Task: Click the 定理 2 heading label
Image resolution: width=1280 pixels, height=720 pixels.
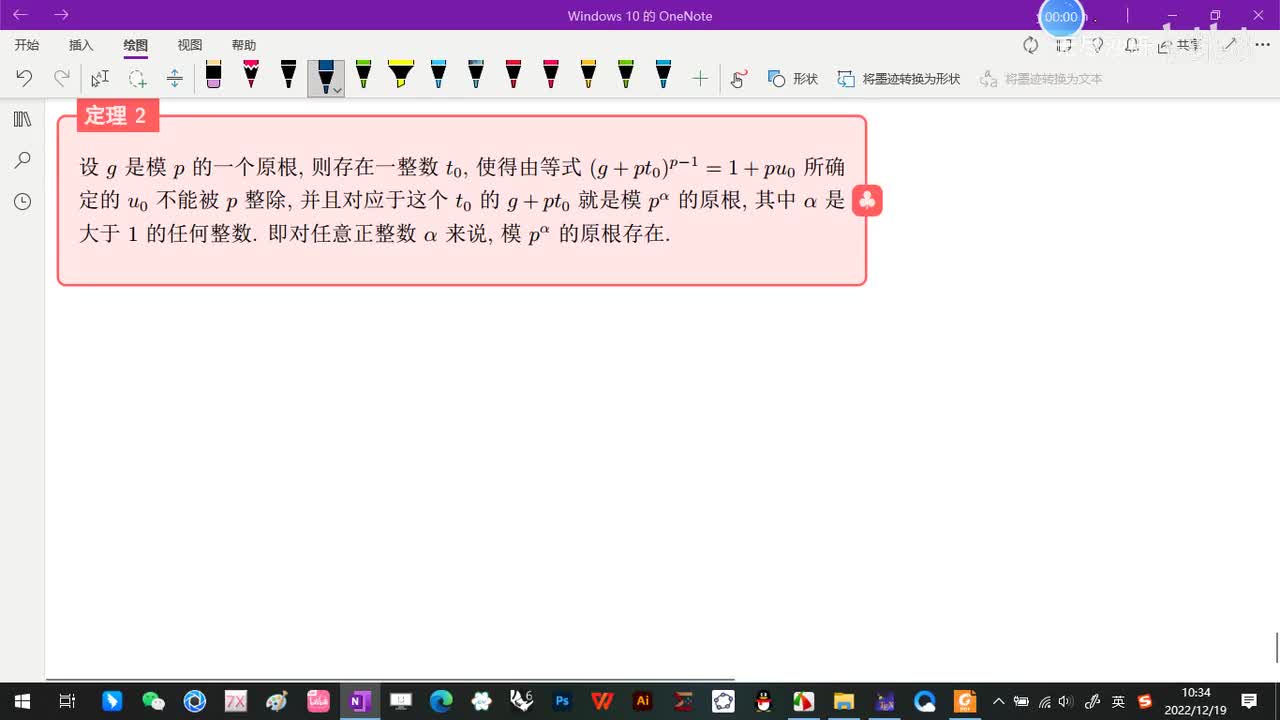Action: (x=116, y=115)
